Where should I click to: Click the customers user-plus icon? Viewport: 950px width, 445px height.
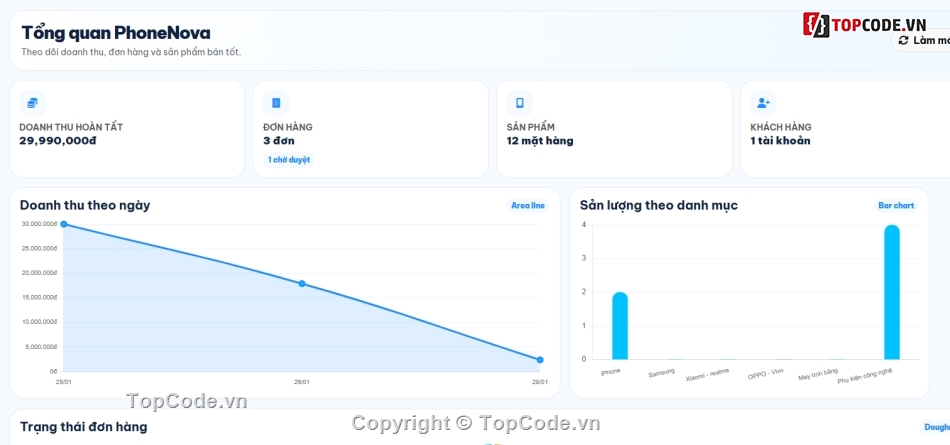pos(763,103)
